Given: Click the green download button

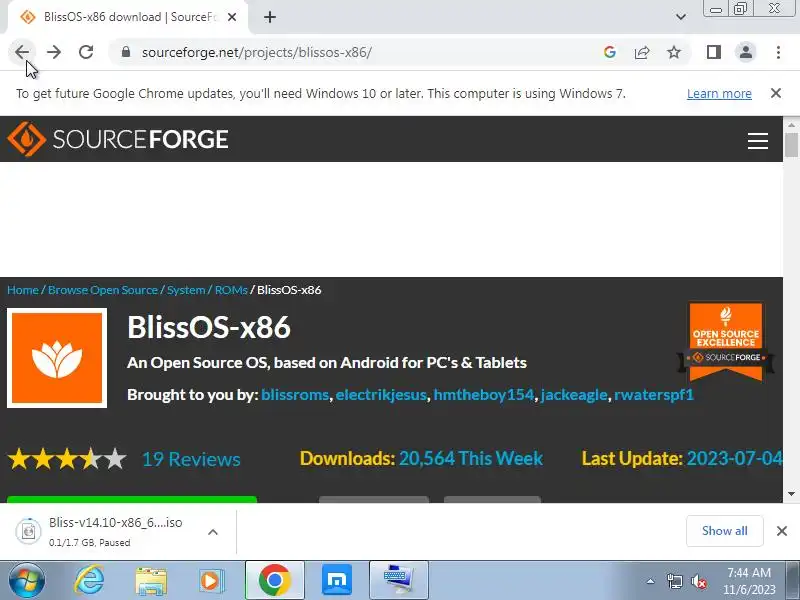Looking at the screenshot, I should pyautogui.click(x=132, y=499).
